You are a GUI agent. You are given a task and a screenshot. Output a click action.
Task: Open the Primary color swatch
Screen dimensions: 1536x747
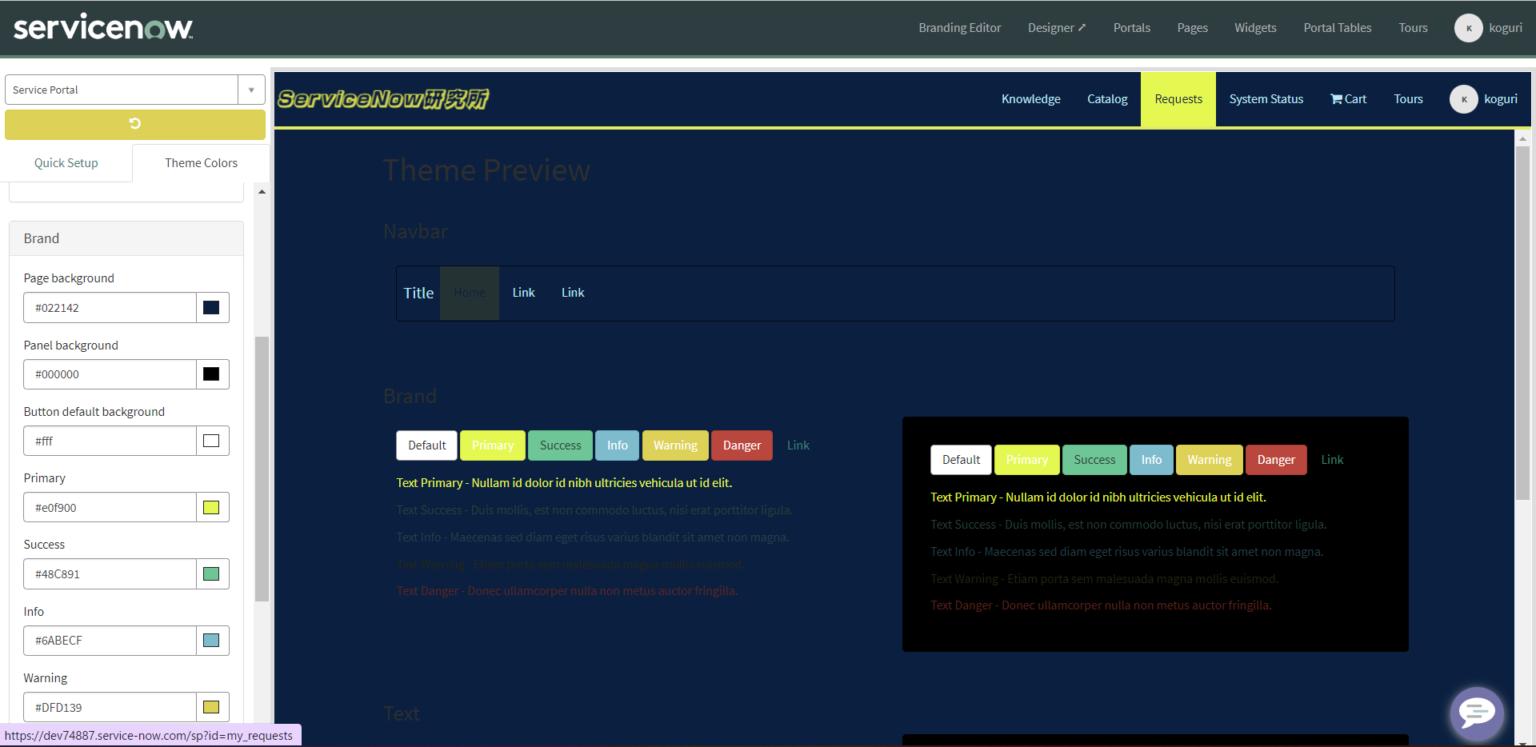coord(211,507)
